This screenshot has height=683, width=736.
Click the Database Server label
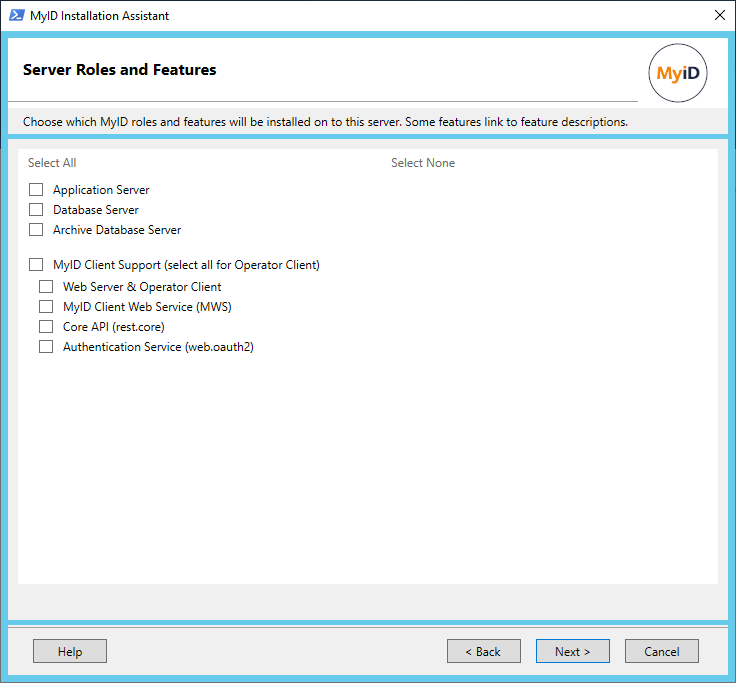click(96, 210)
